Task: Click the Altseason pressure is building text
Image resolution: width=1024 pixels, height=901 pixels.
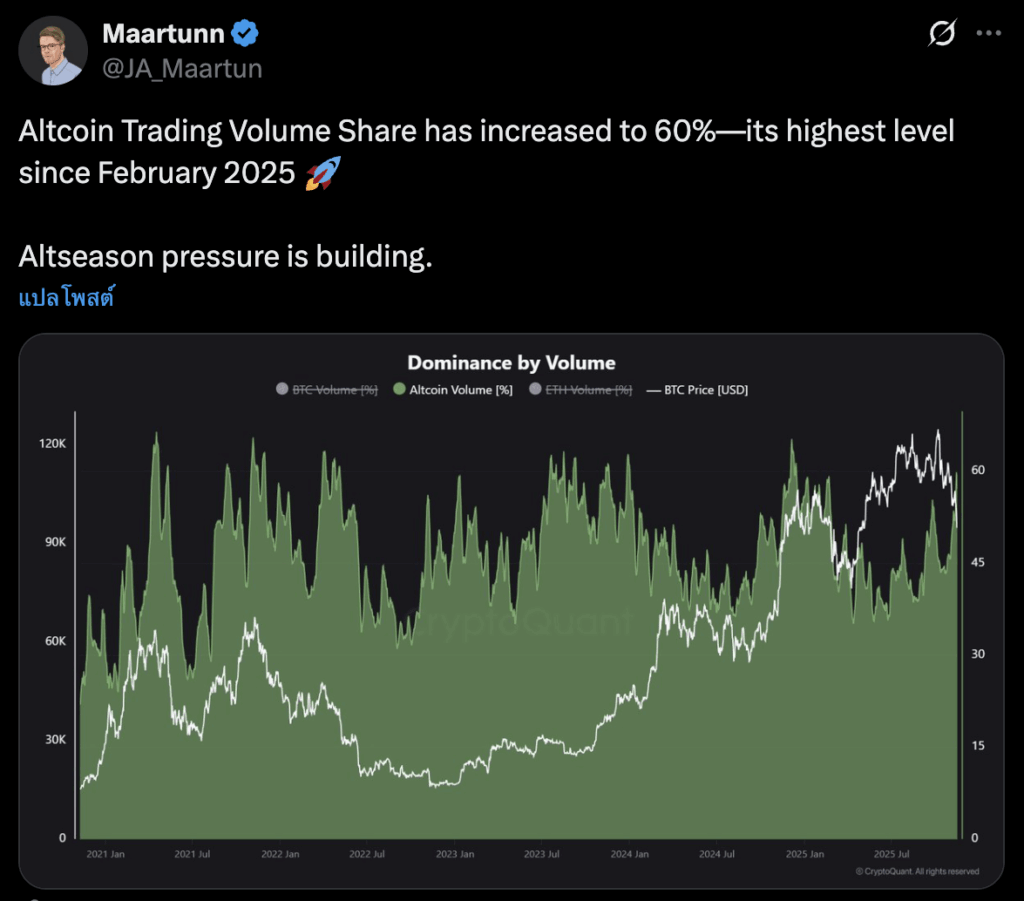Action: (x=225, y=257)
